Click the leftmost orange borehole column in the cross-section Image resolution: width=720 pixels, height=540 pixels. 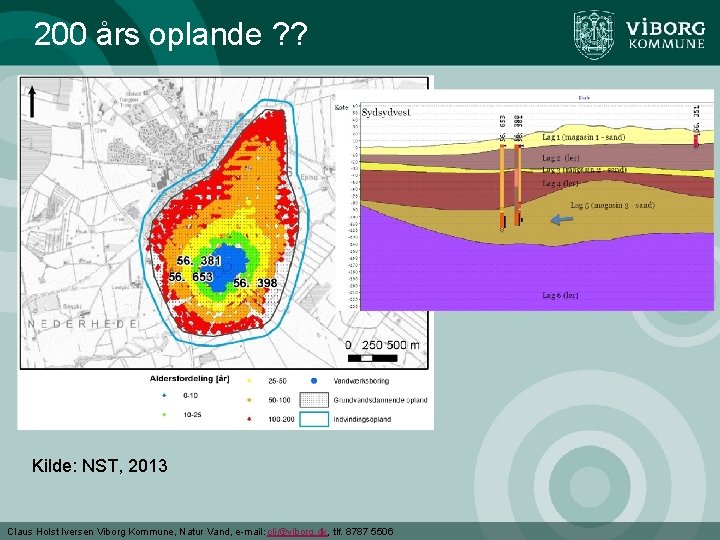tap(502, 187)
